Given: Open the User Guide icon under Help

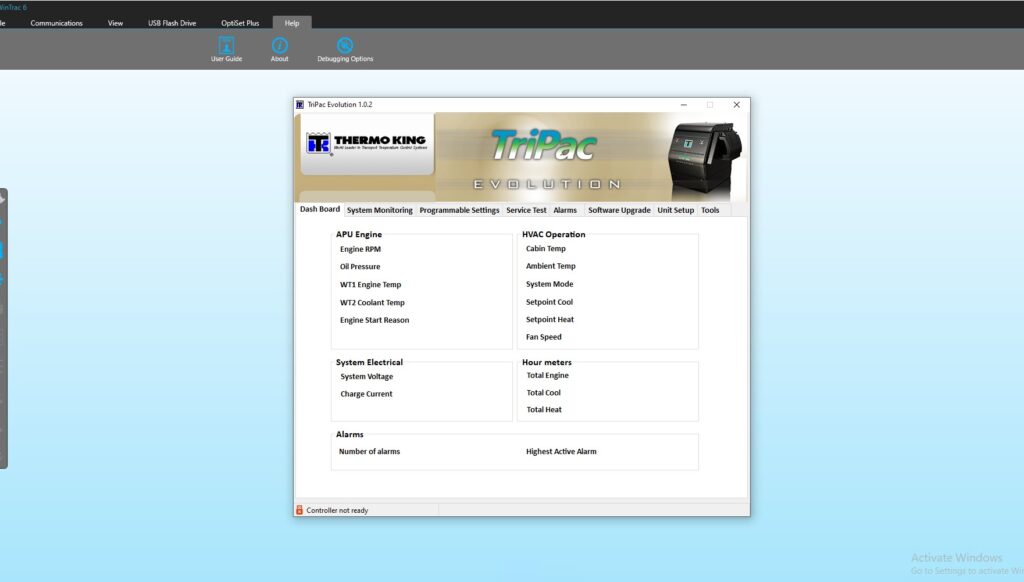Looking at the screenshot, I should pos(225,47).
